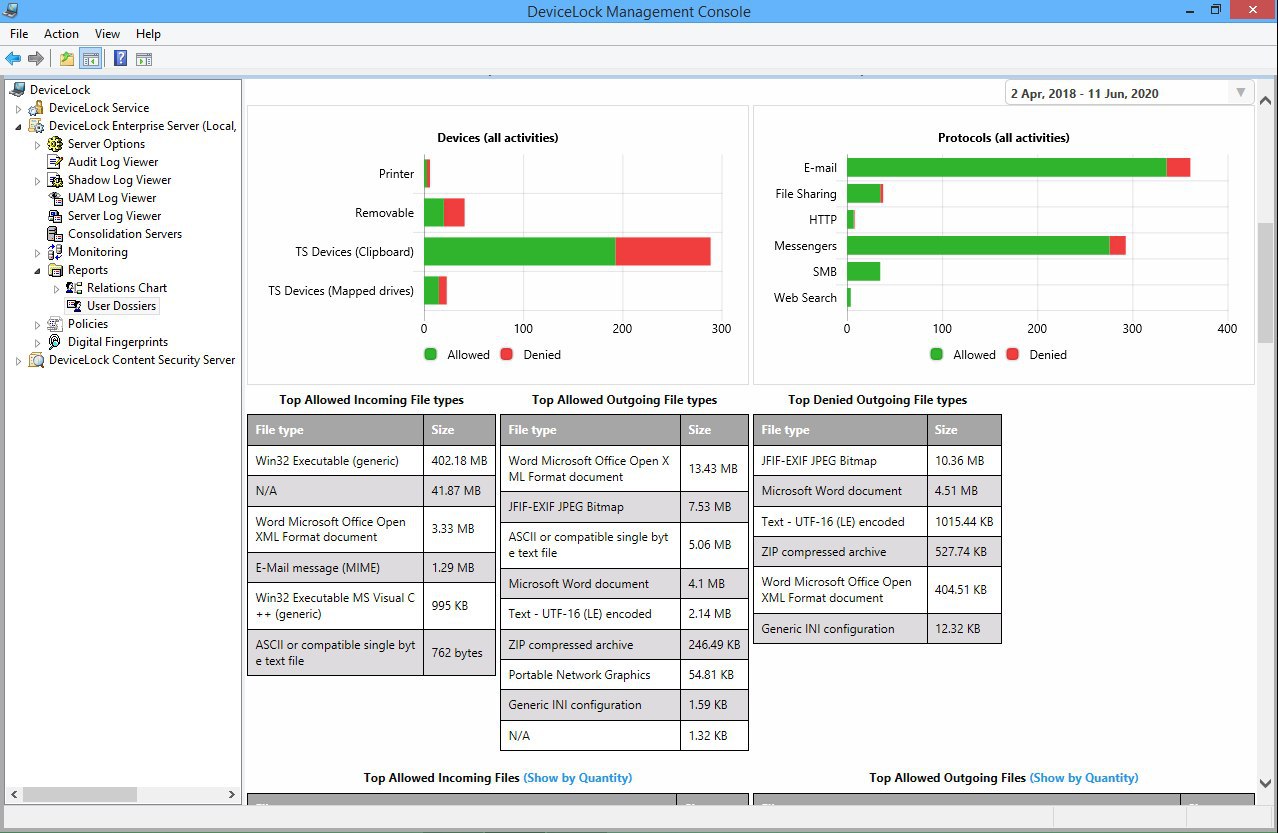The height and width of the screenshot is (833, 1278).
Task: Expand the DeviceLock Service node
Action: click(19, 108)
